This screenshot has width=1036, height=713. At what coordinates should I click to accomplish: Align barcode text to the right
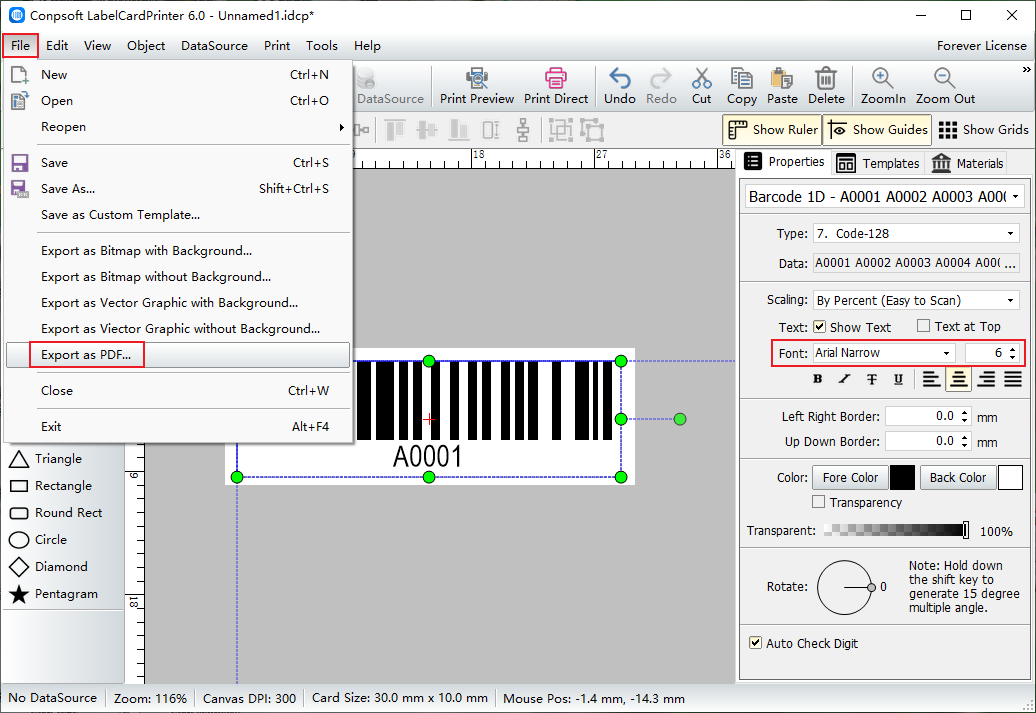[x=986, y=379]
